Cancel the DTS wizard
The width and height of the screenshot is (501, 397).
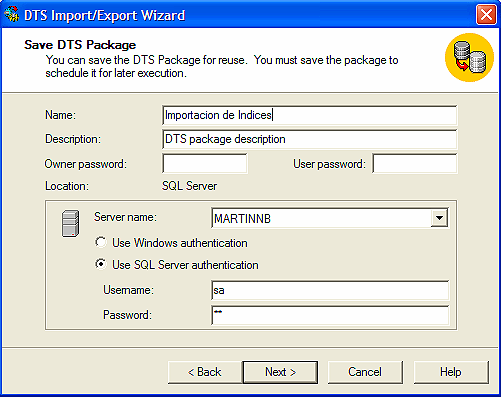[365, 372]
